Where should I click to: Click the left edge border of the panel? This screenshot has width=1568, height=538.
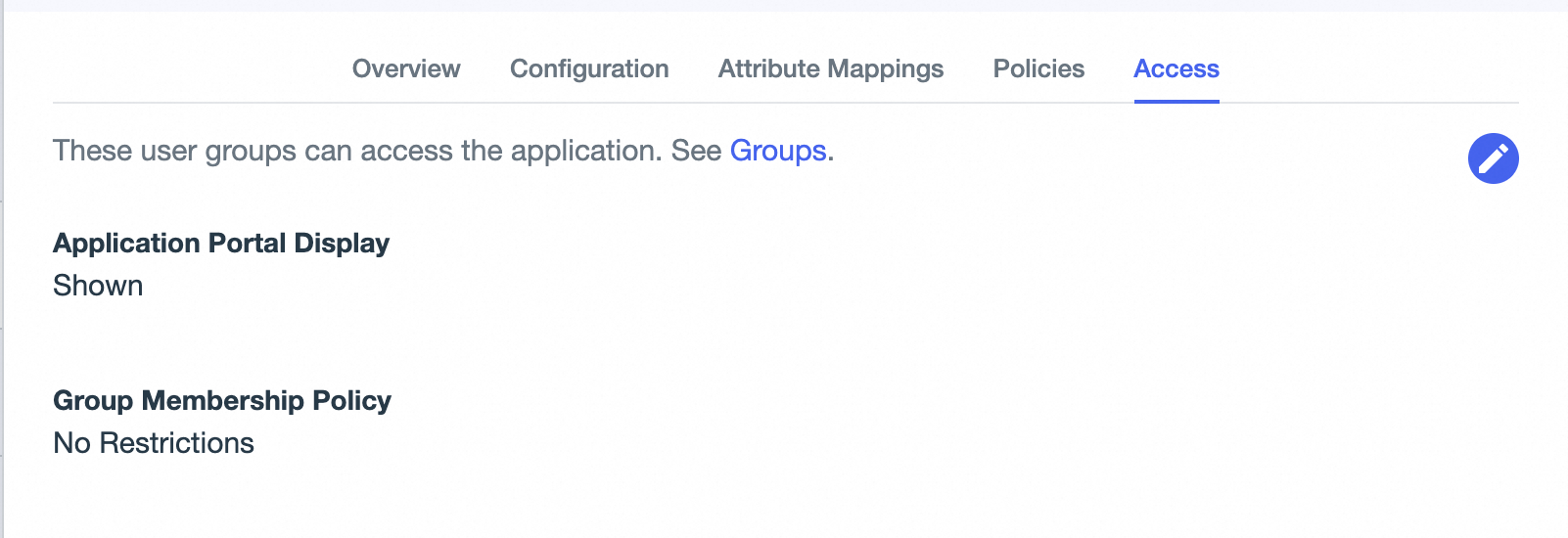[x=3, y=269]
